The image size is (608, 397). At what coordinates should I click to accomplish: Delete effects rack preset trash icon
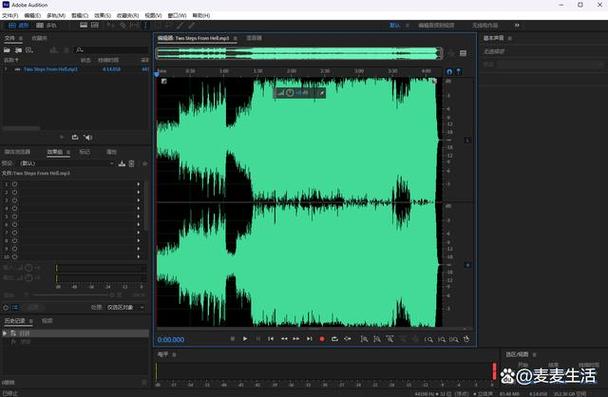[x=132, y=164]
